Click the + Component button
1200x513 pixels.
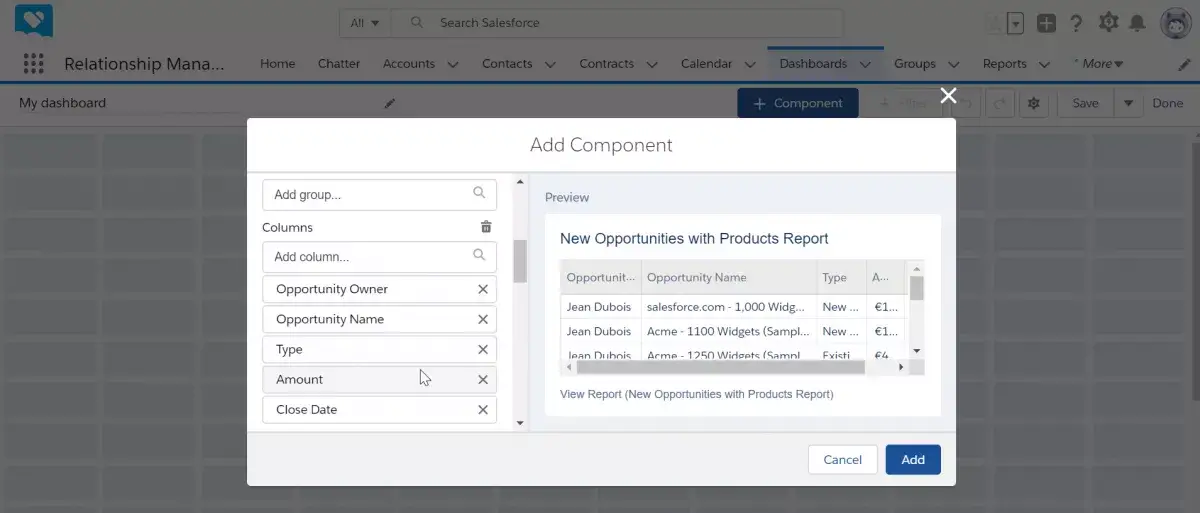click(797, 103)
